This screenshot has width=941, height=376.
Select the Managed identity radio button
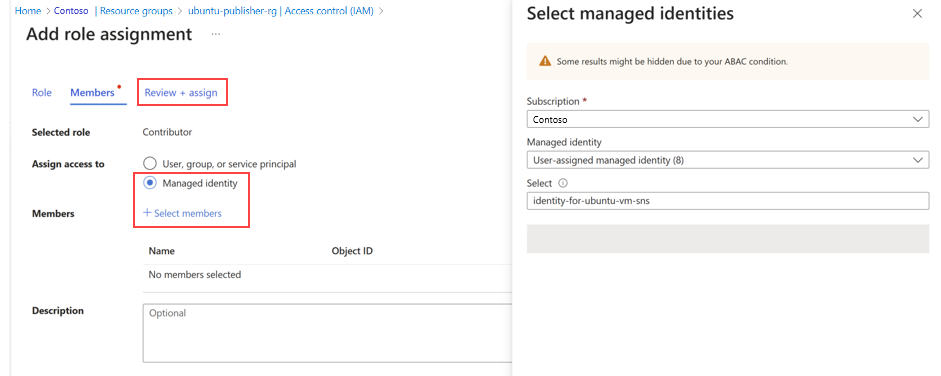point(149,184)
